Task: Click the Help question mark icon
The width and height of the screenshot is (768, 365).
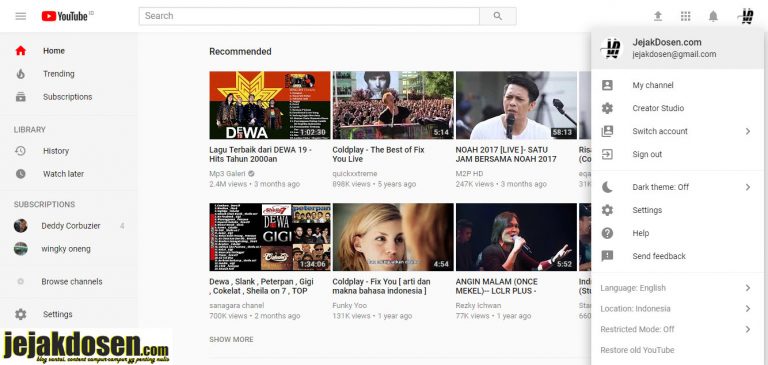Action: point(607,233)
